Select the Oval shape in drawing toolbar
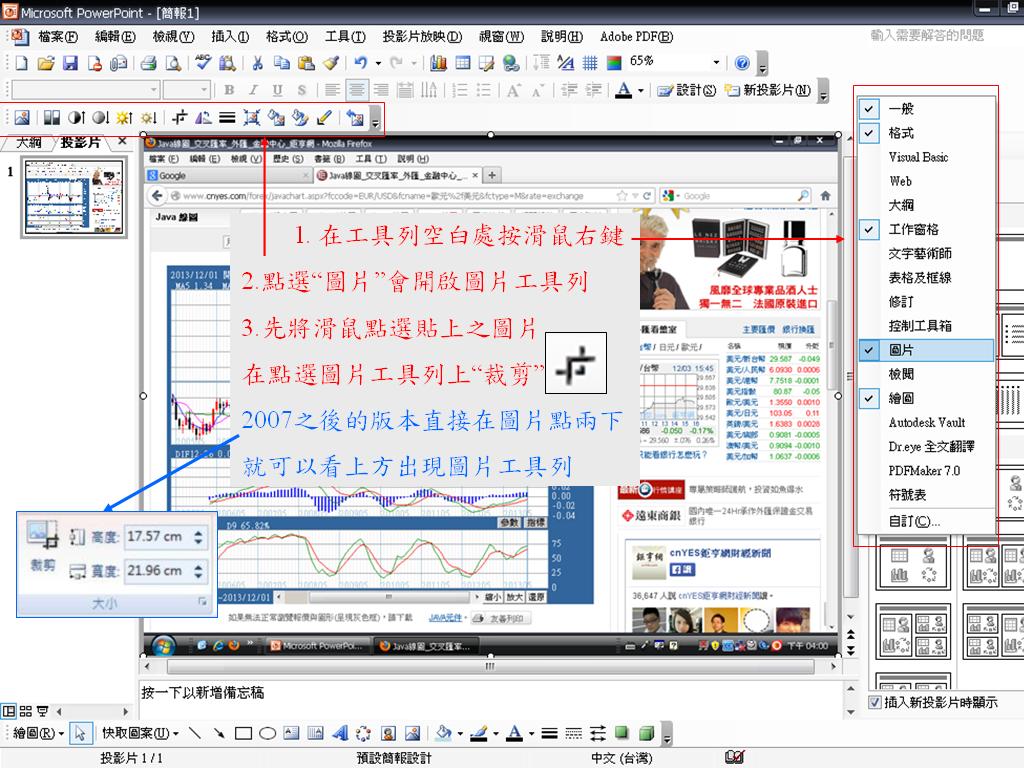The width and height of the screenshot is (1024, 768). 267,733
